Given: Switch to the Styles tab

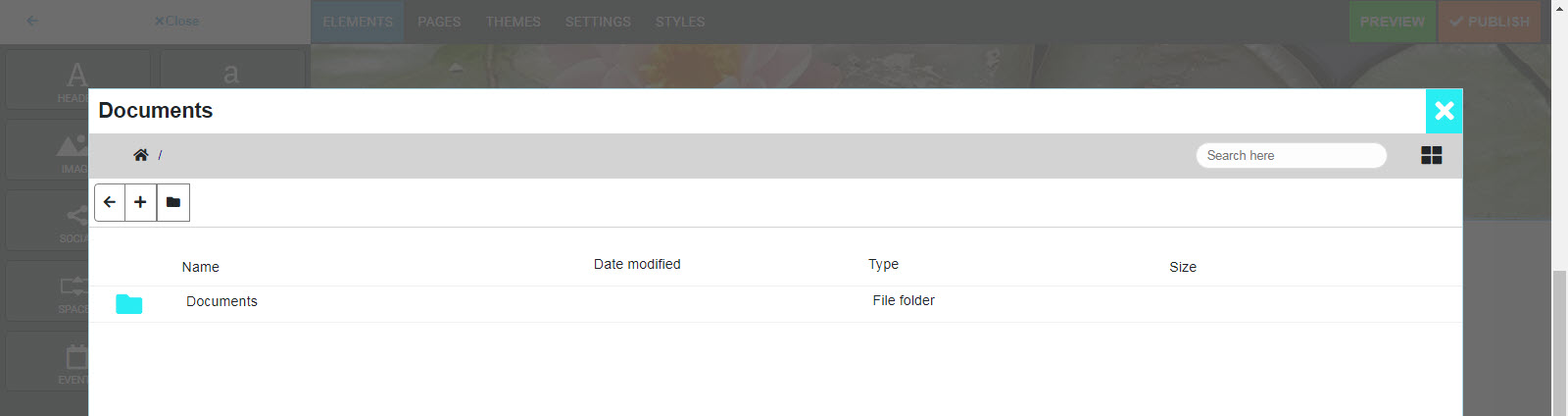Looking at the screenshot, I should pos(680,22).
